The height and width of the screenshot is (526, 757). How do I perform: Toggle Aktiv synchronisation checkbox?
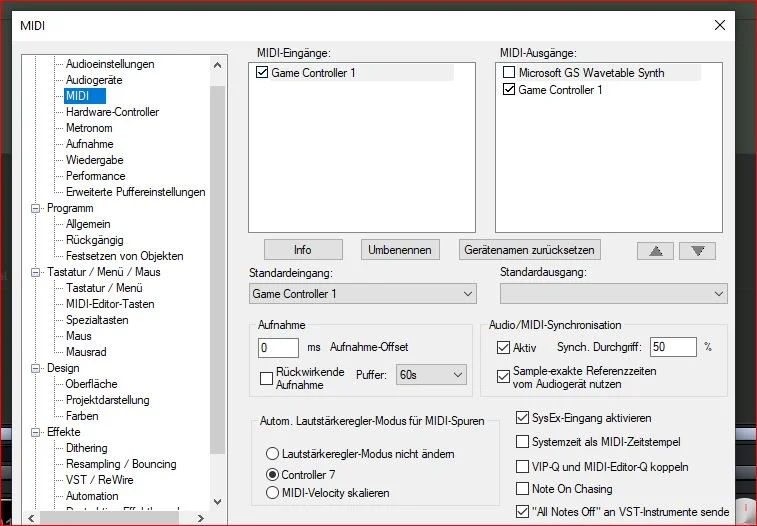pyautogui.click(x=503, y=347)
